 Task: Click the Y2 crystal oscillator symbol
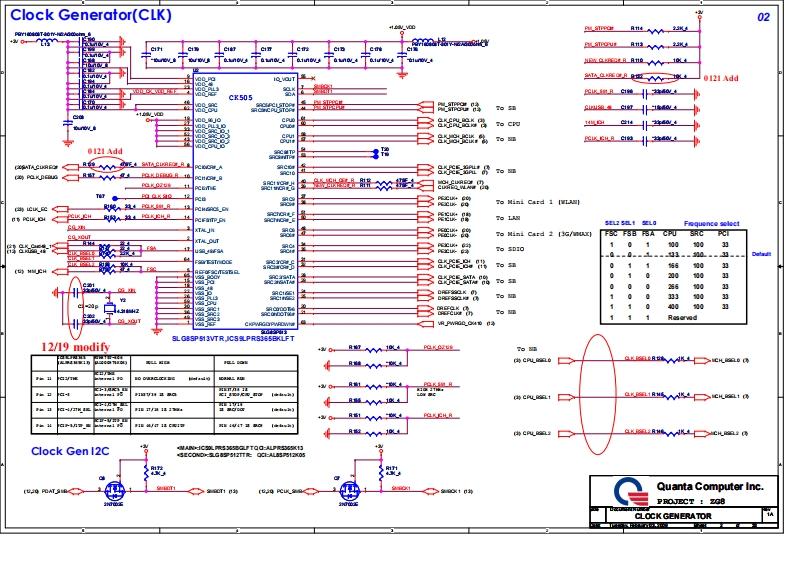[107, 309]
